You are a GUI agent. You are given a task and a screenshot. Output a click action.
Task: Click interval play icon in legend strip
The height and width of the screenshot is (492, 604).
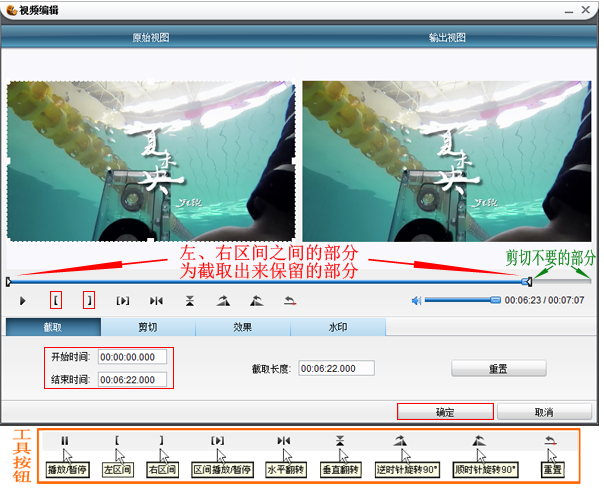(217, 440)
